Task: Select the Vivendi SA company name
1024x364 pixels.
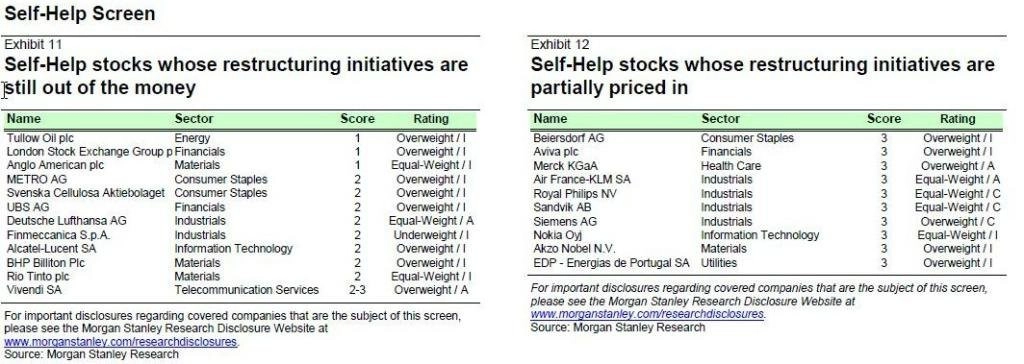Action: pos(34,290)
